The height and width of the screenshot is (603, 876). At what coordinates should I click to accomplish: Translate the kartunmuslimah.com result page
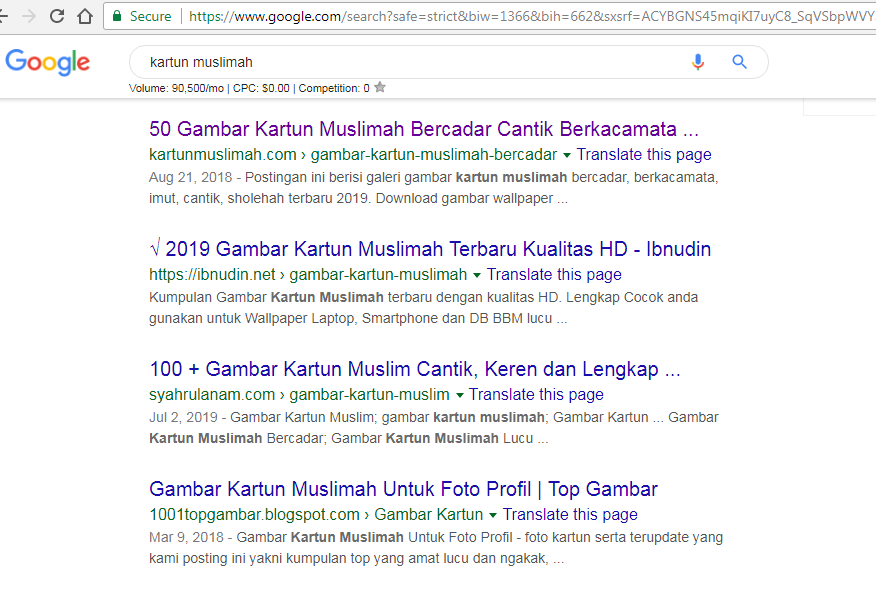pos(644,155)
